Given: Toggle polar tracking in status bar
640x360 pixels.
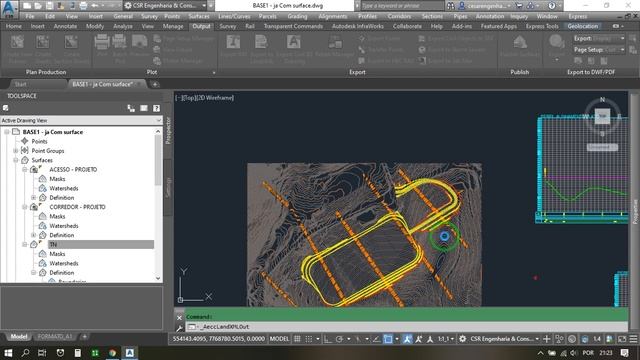Looking at the screenshot, I should pyautogui.click(x=339, y=339).
